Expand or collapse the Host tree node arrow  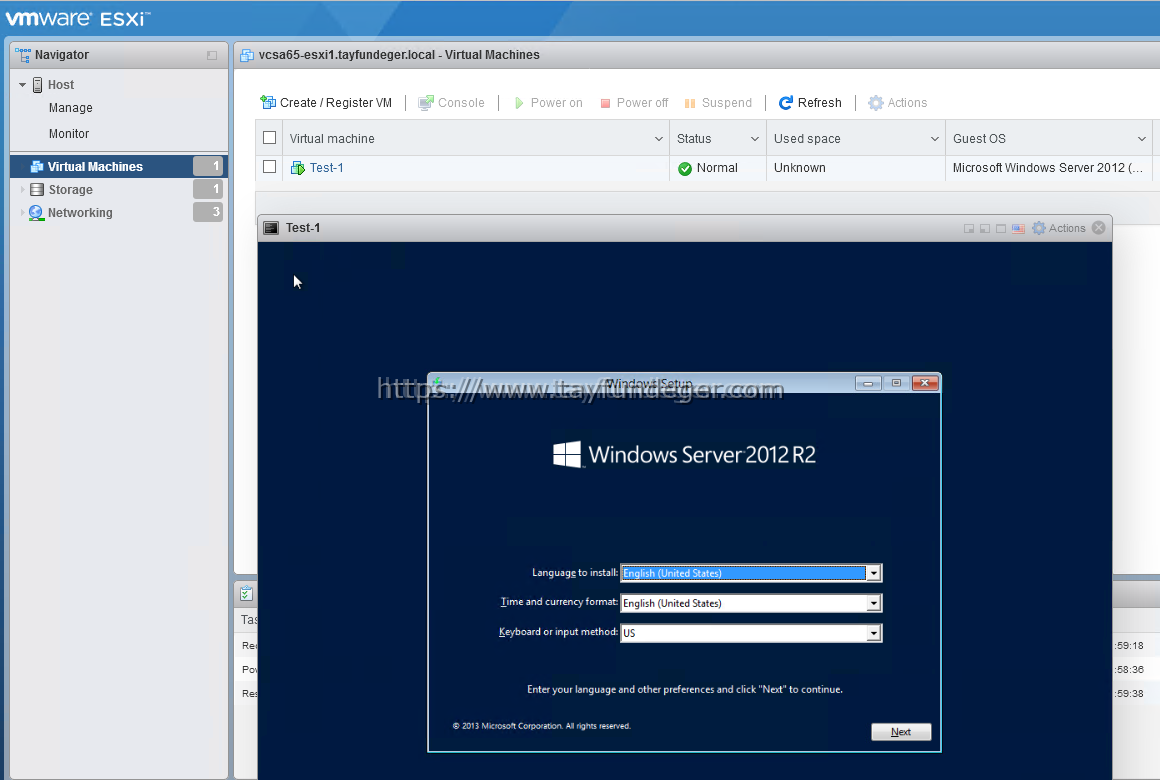(22, 85)
